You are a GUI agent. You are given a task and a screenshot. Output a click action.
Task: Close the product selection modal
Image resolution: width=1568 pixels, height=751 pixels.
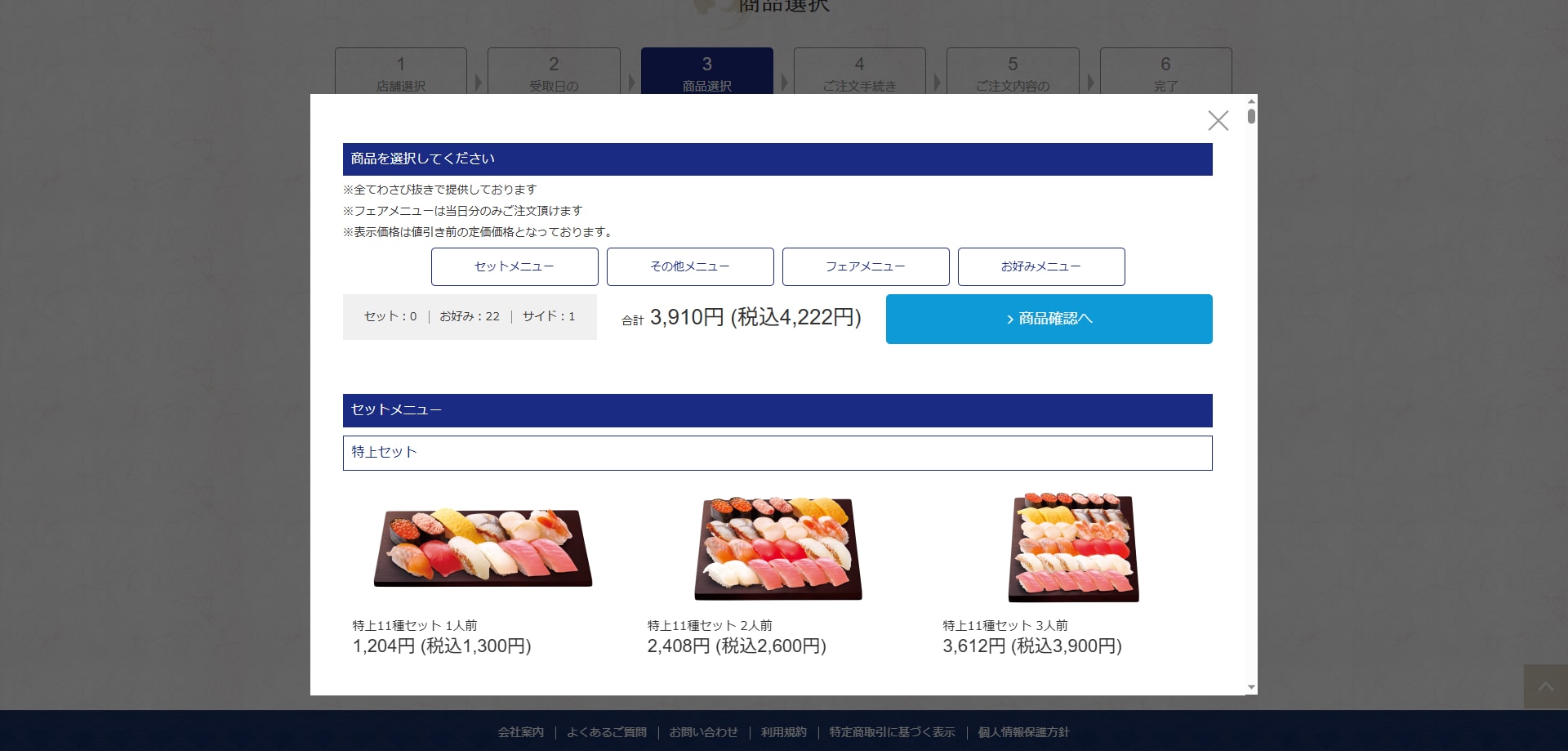point(1218,121)
